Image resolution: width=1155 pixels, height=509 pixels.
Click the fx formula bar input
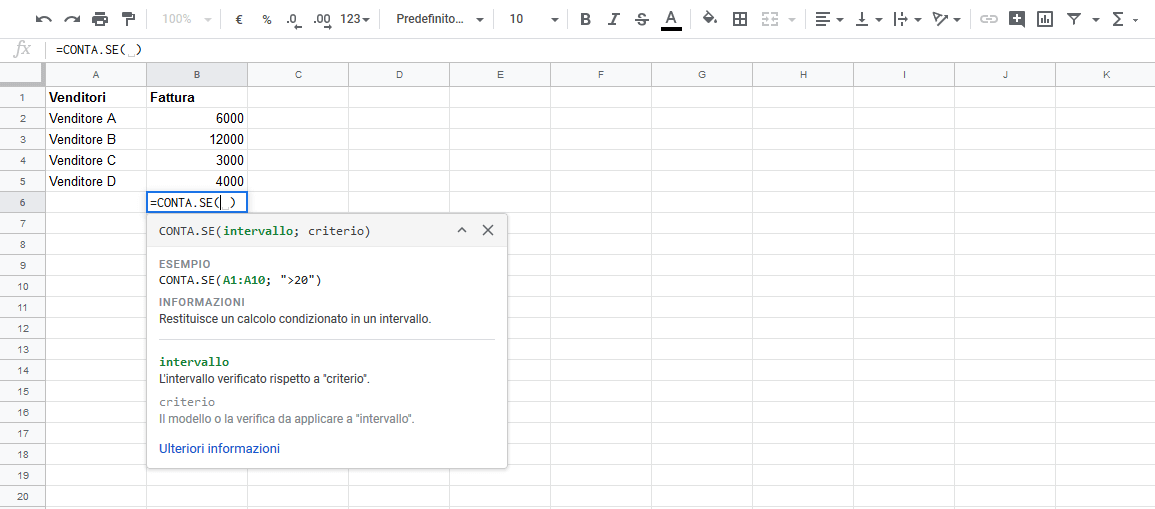tap(600, 49)
